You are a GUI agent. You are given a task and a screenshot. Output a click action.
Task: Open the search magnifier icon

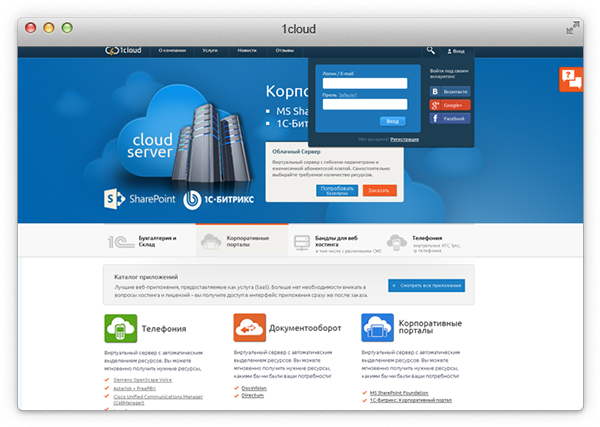click(x=431, y=50)
